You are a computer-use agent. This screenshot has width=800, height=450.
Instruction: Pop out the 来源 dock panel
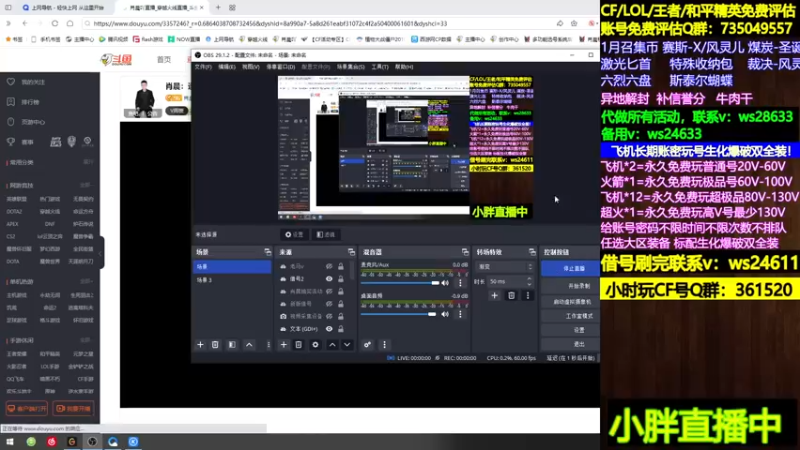(351, 252)
